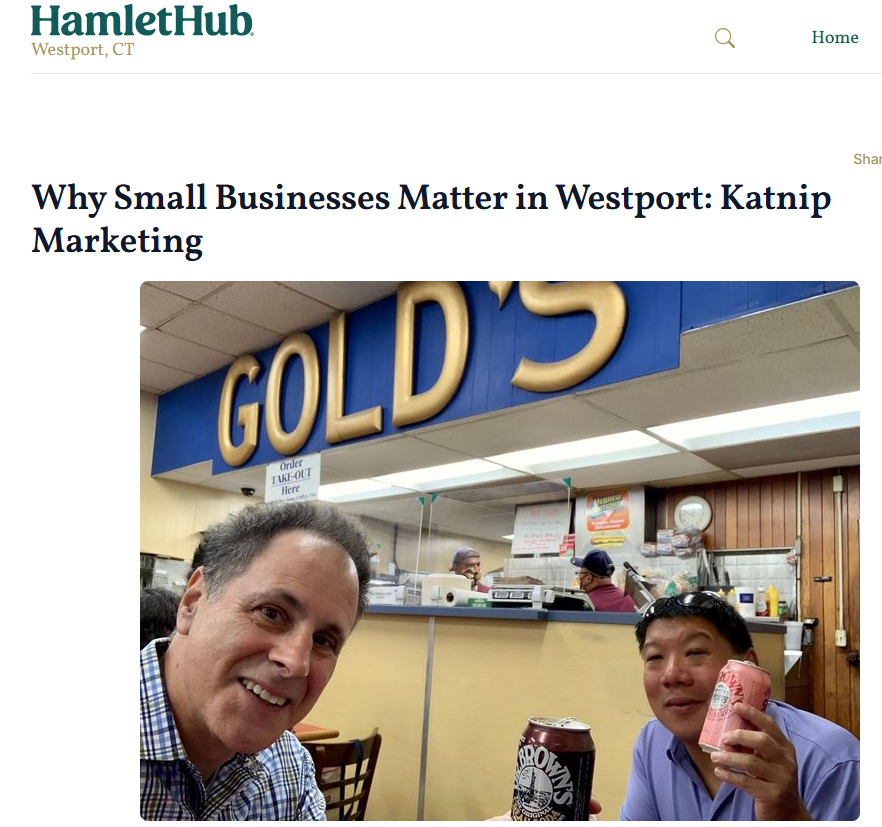The height and width of the screenshot is (827, 882).
Task: Go to the Home menu item
Action: coord(835,37)
